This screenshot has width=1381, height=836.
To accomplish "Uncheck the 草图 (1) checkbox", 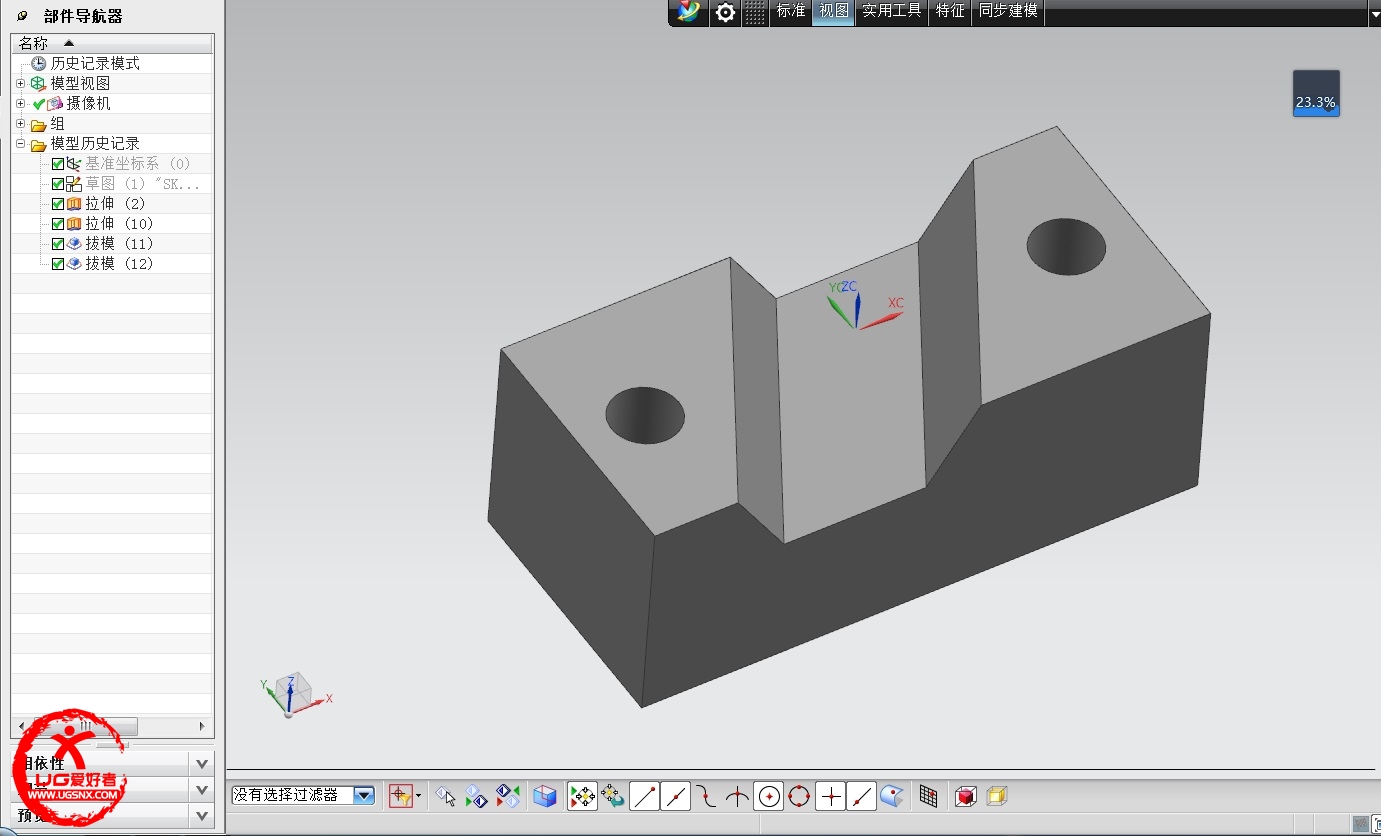I will pos(58,184).
